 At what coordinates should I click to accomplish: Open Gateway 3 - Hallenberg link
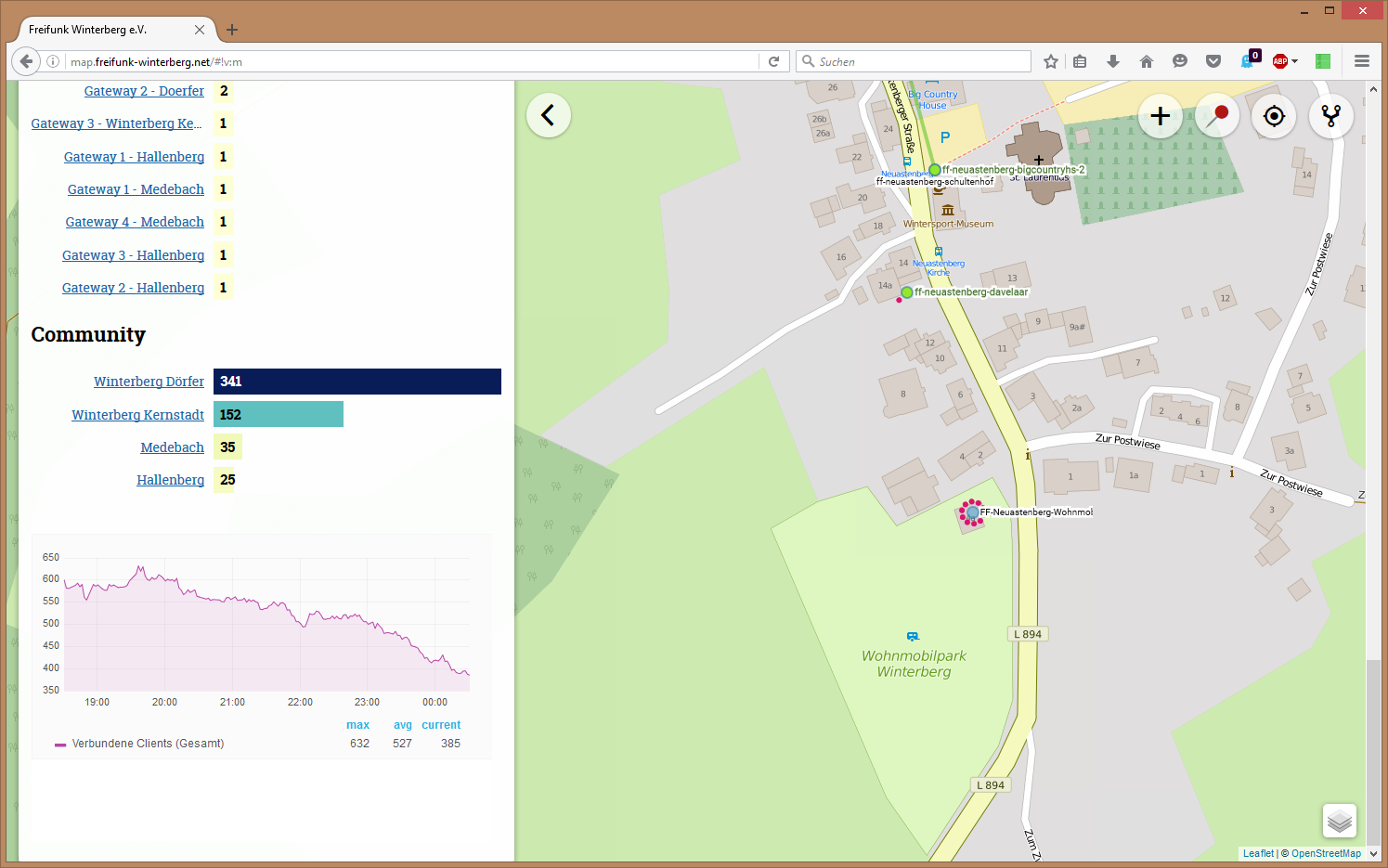[133, 255]
